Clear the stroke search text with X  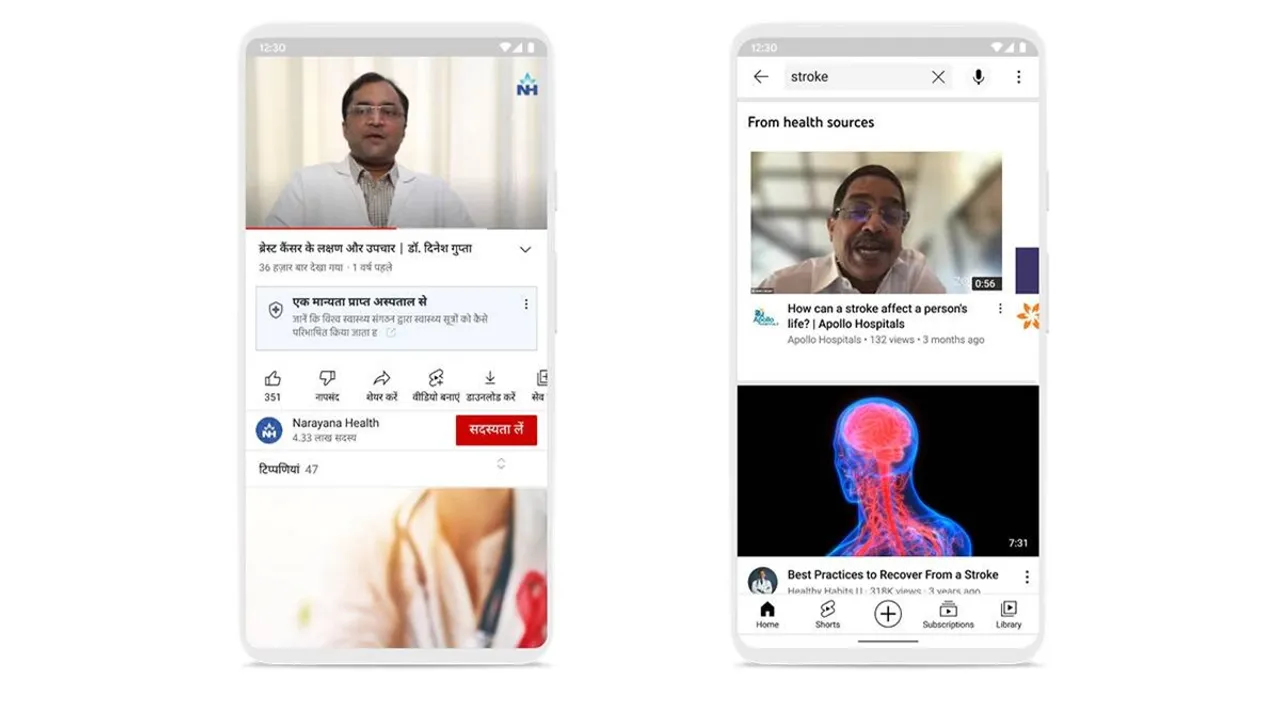click(x=938, y=77)
